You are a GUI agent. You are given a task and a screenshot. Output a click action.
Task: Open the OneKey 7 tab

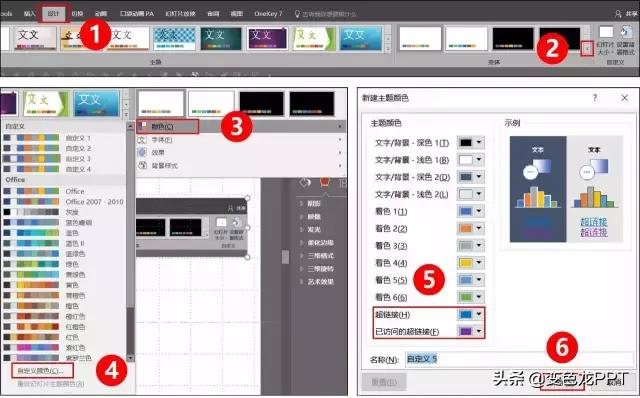click(x=268, y=13)
